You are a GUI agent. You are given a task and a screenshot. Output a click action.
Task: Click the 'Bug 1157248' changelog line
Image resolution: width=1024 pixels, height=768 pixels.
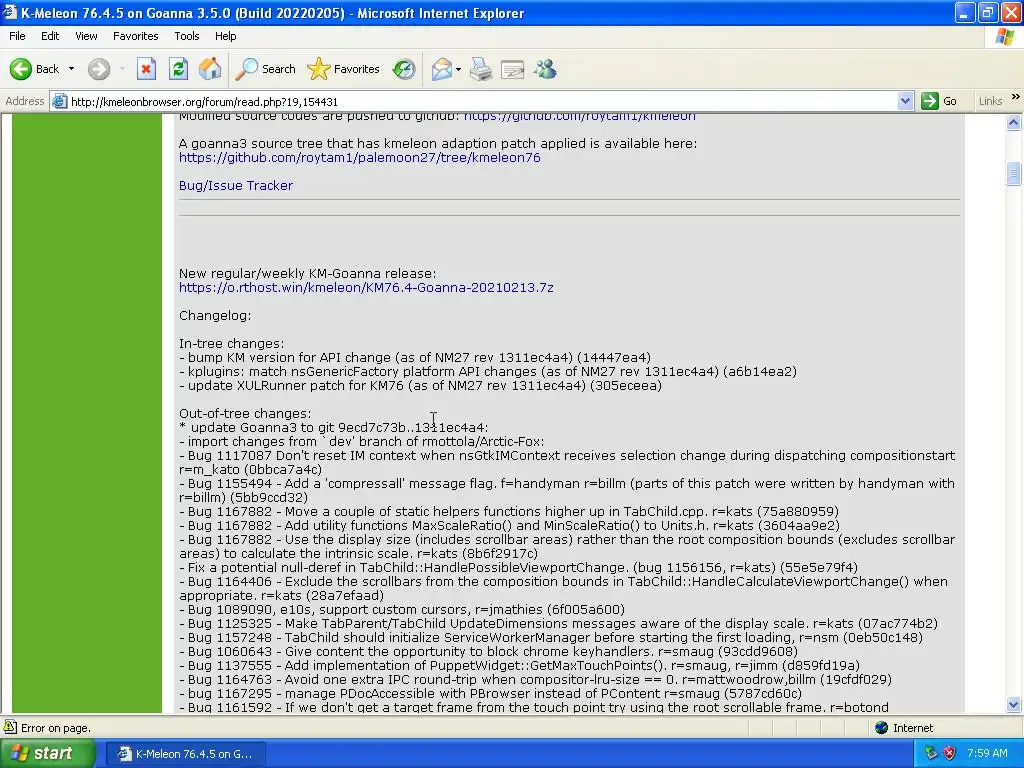[x=551, y=637]
